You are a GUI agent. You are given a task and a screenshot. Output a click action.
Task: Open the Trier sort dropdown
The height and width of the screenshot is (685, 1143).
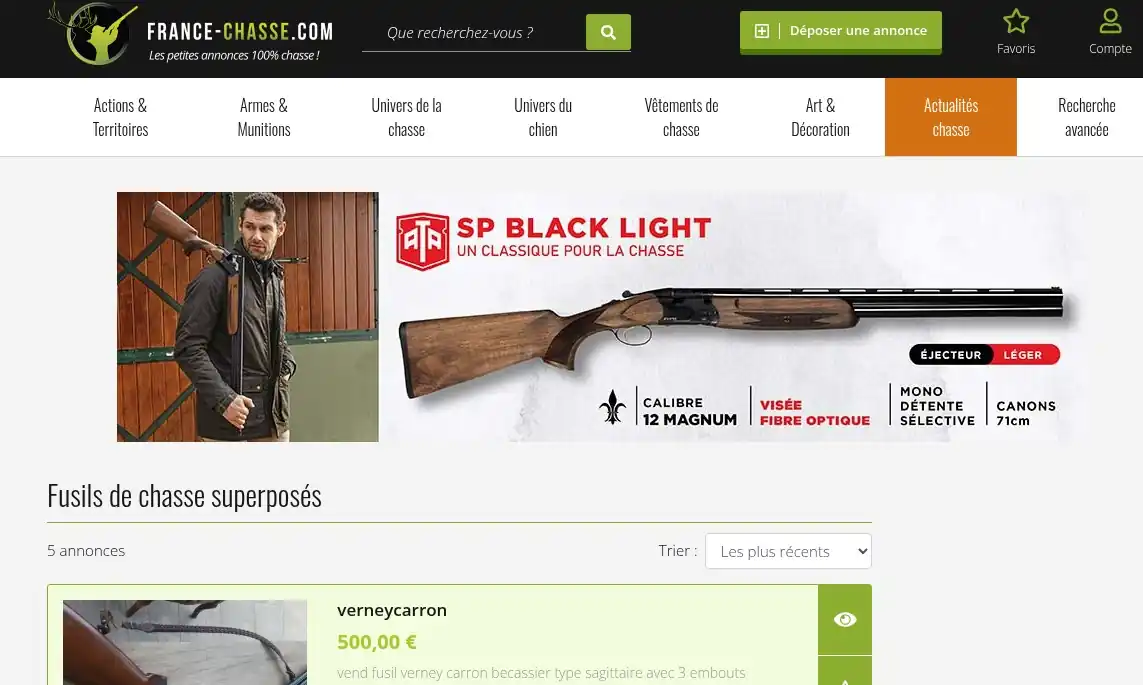(x=788, y=551)
